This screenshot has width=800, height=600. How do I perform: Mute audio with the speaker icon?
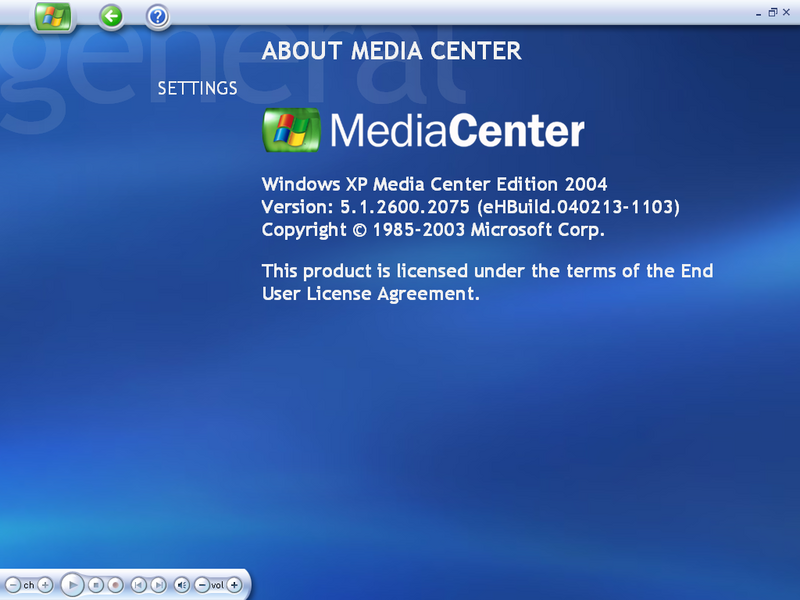pyautogui.click(x=182, y=585)
